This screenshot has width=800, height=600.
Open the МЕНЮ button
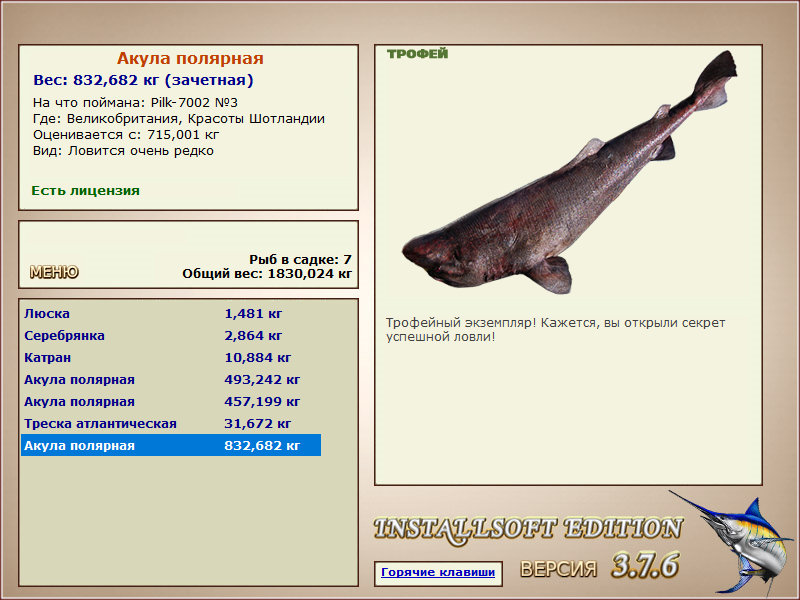54,272
